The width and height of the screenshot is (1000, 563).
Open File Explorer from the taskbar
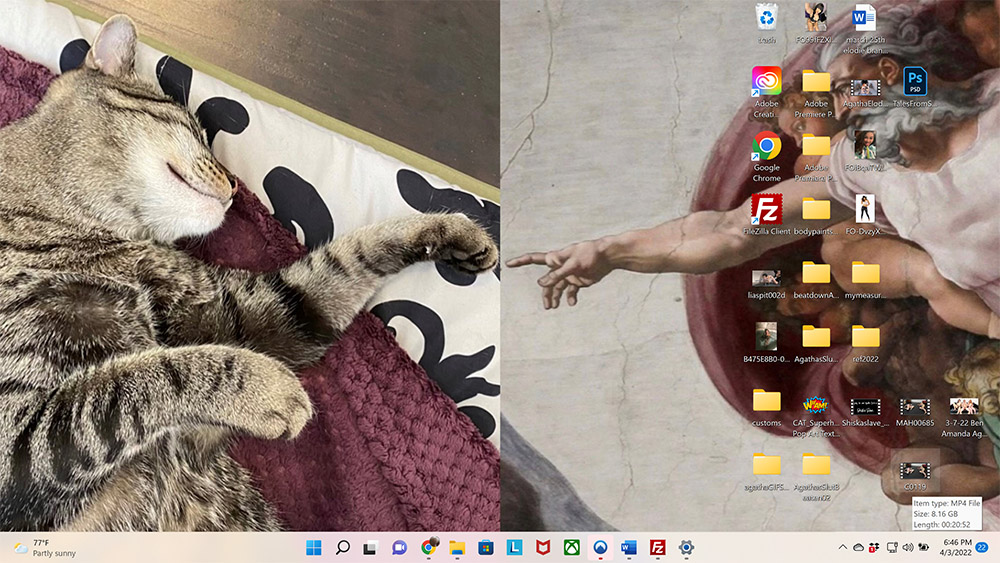(457, 547)
